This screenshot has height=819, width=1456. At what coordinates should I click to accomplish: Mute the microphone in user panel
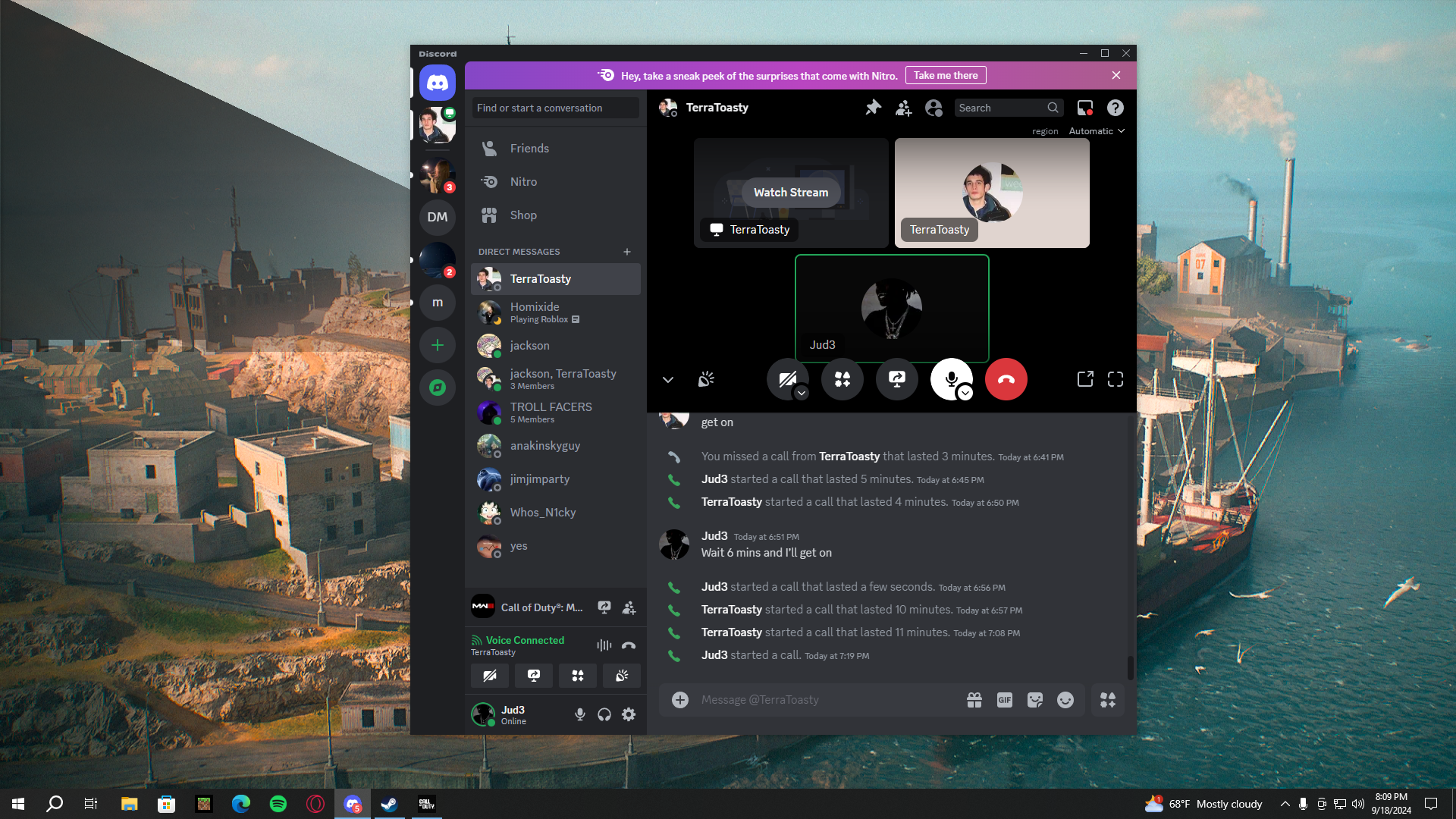580,714
